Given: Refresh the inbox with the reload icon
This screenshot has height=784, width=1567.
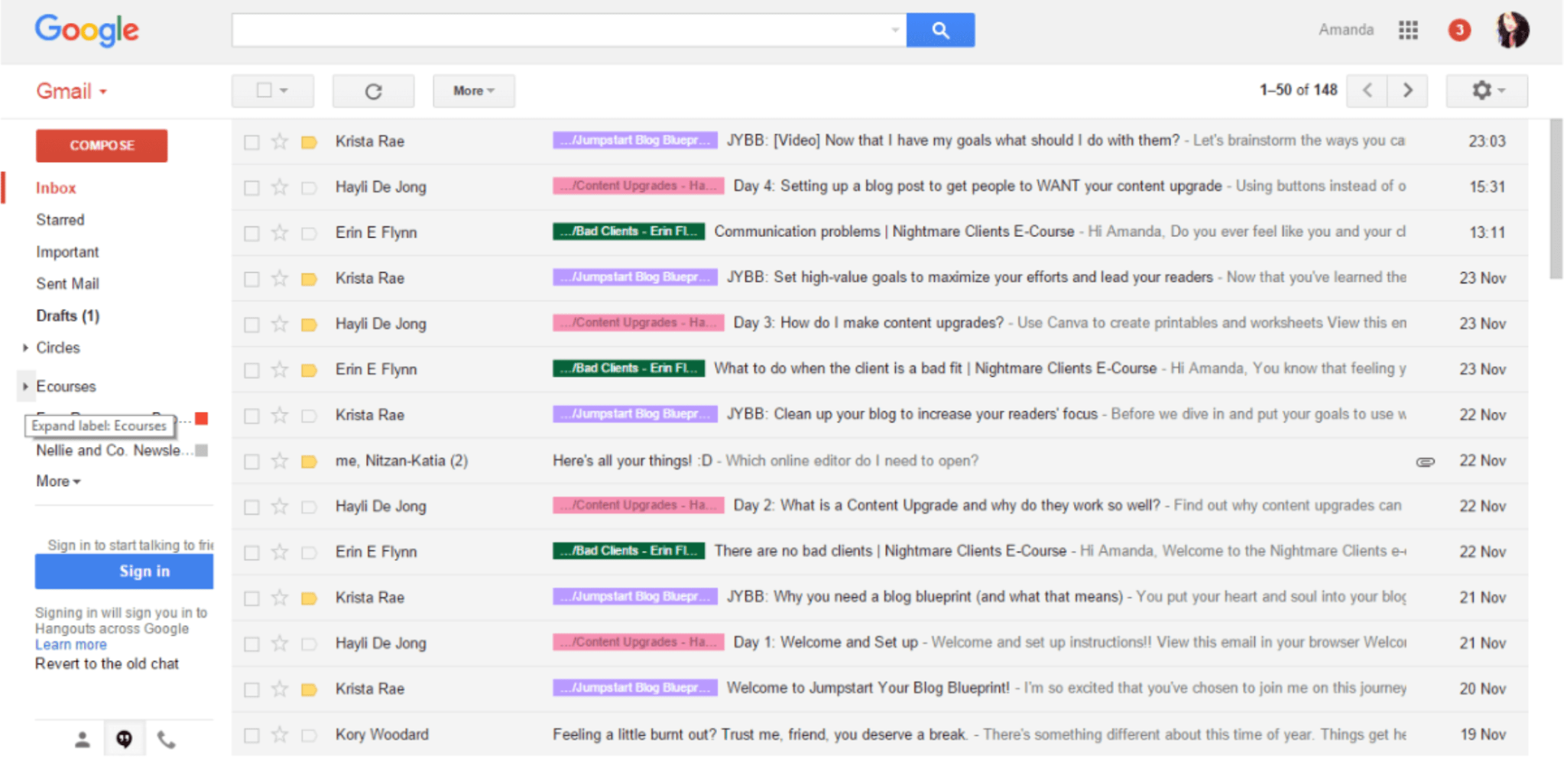Looking at the screenshot, I should [x=373, y=91].
